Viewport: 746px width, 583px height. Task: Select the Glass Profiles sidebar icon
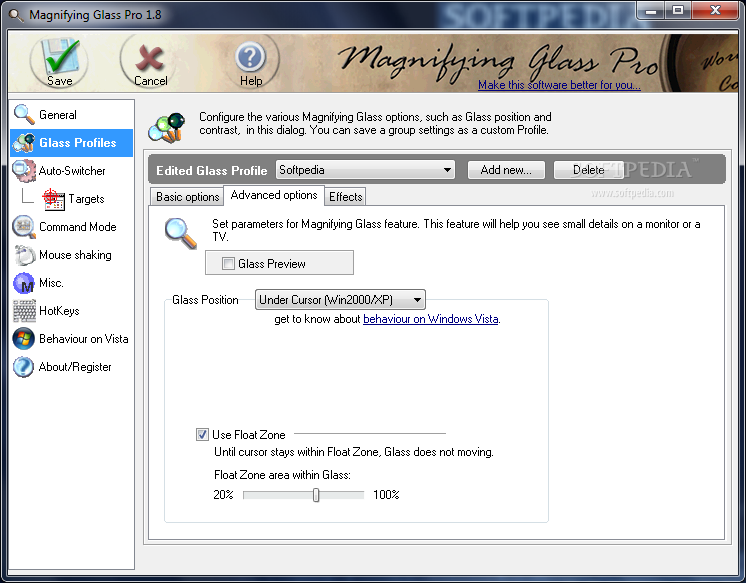click(x=24, y=143)
